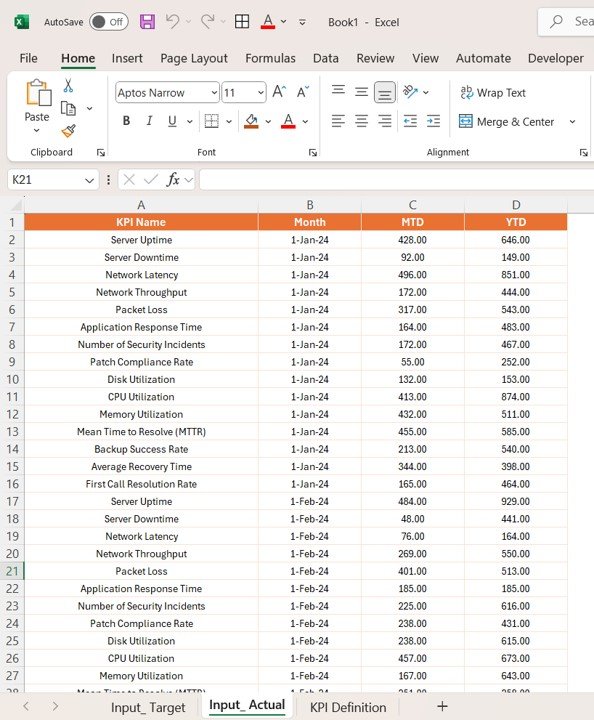
Task: Click the Format Painter brush icon
Action: pyautogui.click(x=68, y=131)
